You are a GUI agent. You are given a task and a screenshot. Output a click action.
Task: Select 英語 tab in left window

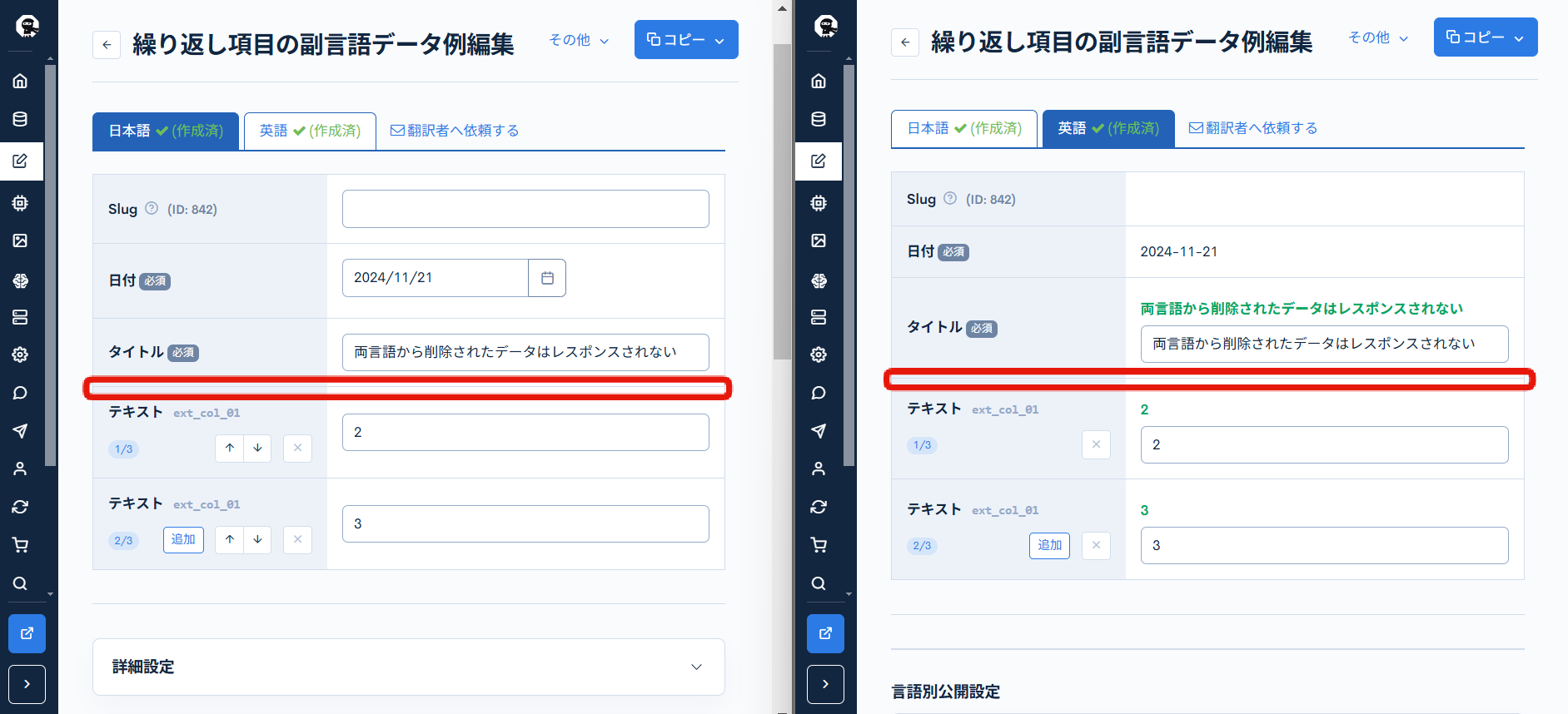point(310,131)
